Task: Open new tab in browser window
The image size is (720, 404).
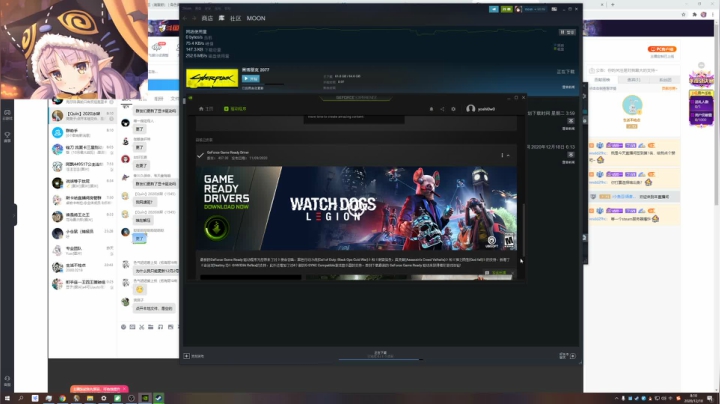Action: coord(613,4)
